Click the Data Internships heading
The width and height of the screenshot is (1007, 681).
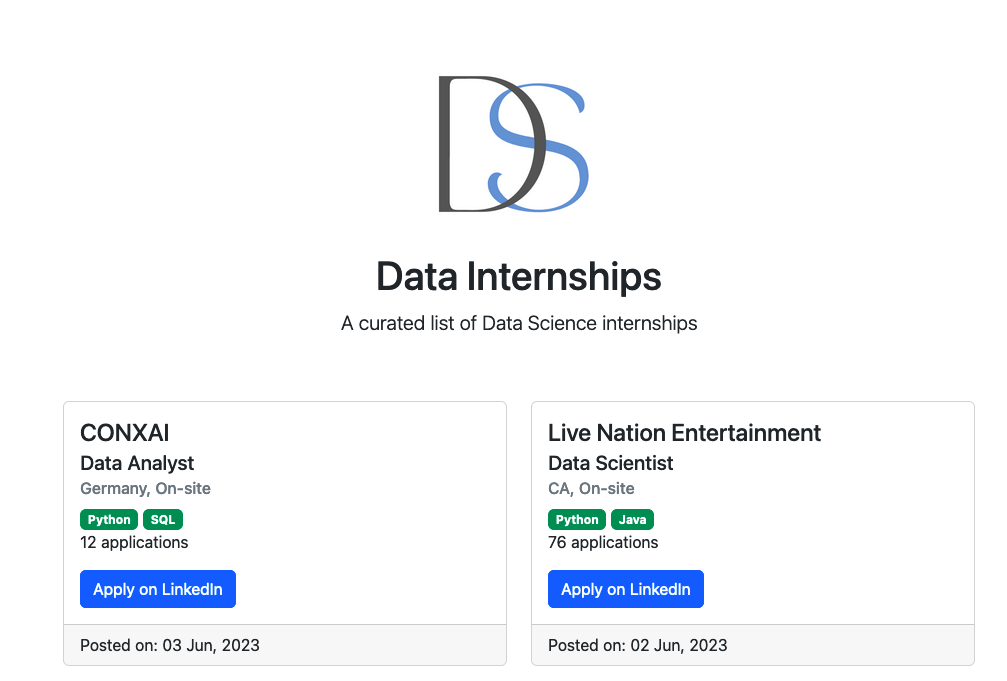pos(518,276)
